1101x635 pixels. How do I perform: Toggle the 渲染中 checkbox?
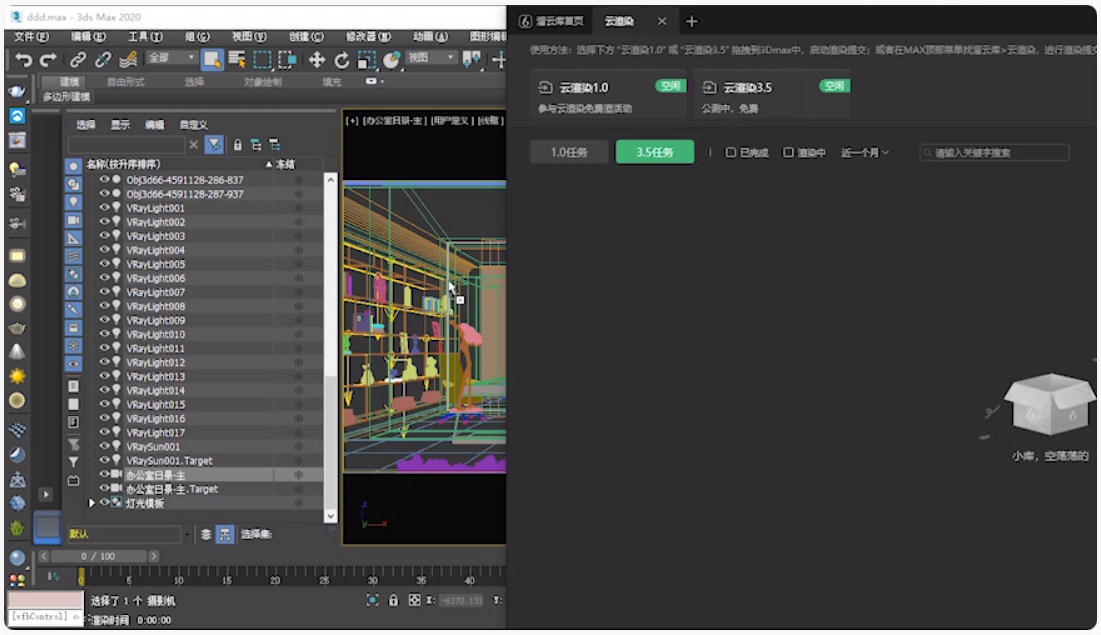point(789,152)
